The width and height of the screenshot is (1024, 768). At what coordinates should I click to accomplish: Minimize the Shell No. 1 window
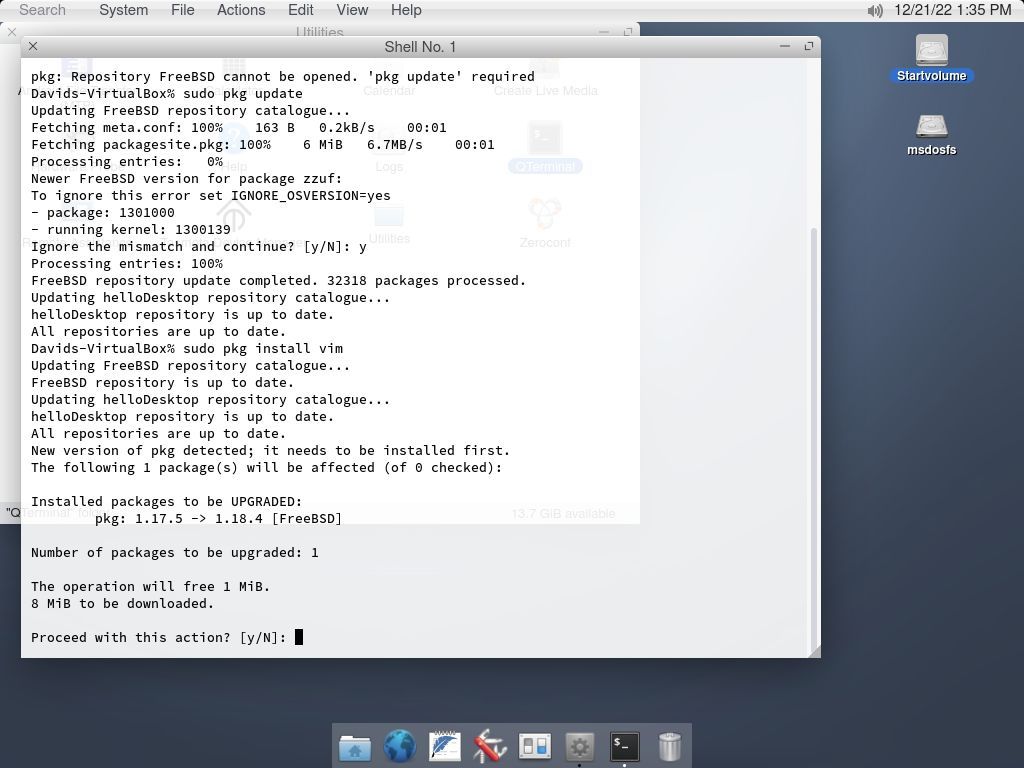(785, 46)
